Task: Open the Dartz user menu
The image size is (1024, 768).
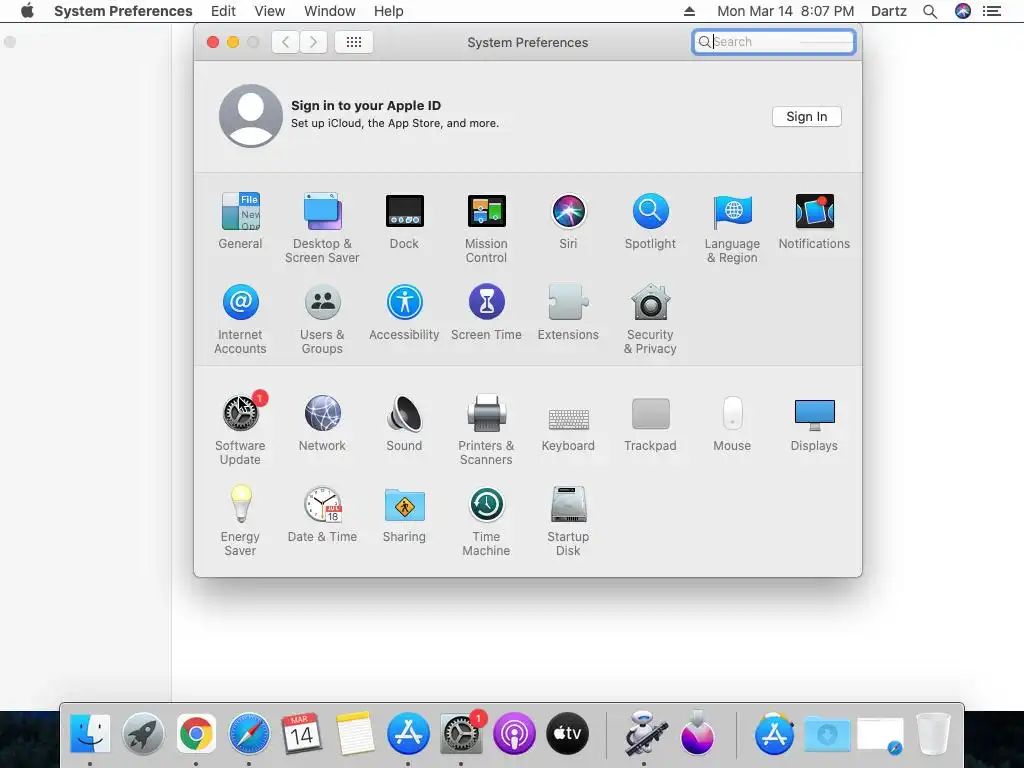Action: pos(889,11)
